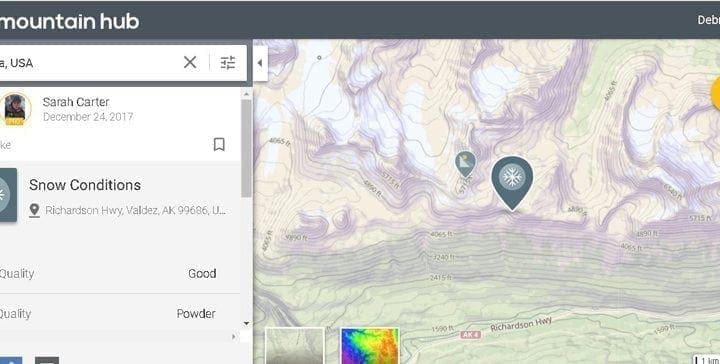The width and height of the screenshot is (720, 364).
Task: Open Sarah Carter's name link
Action: 76,102
